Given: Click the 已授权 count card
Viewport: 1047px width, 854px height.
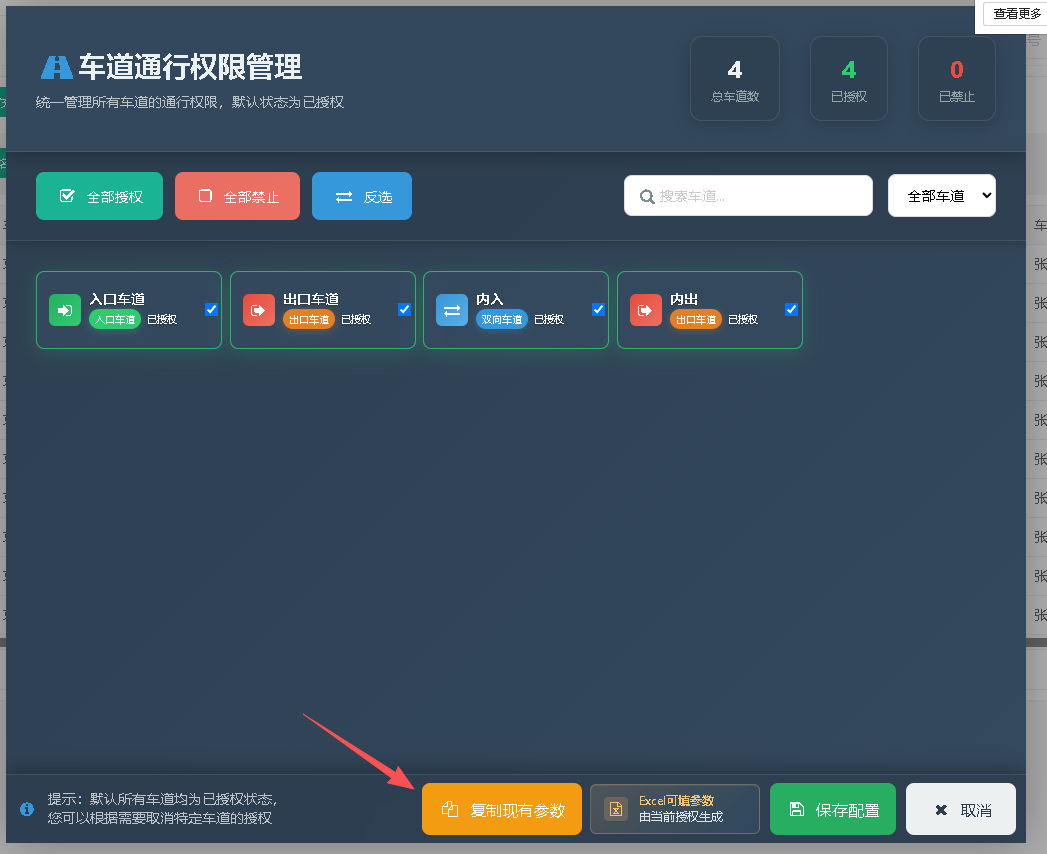Looking at the screenshot, I should click(x=849, y=79).
